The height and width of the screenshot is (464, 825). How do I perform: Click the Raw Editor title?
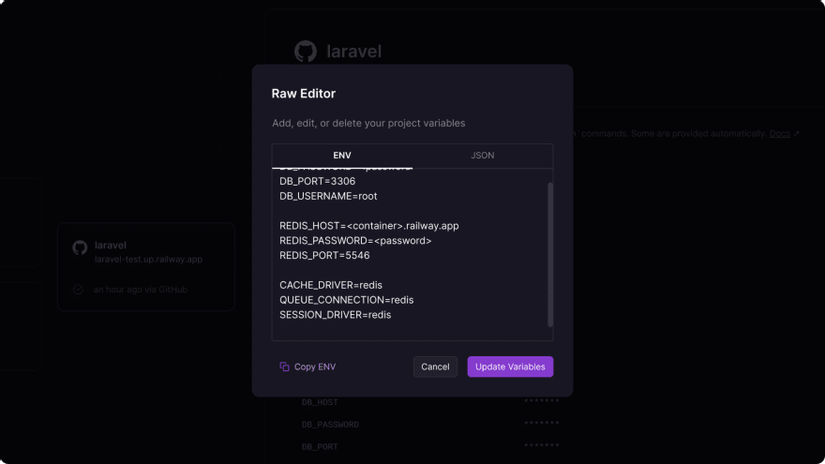pos(304,94)
